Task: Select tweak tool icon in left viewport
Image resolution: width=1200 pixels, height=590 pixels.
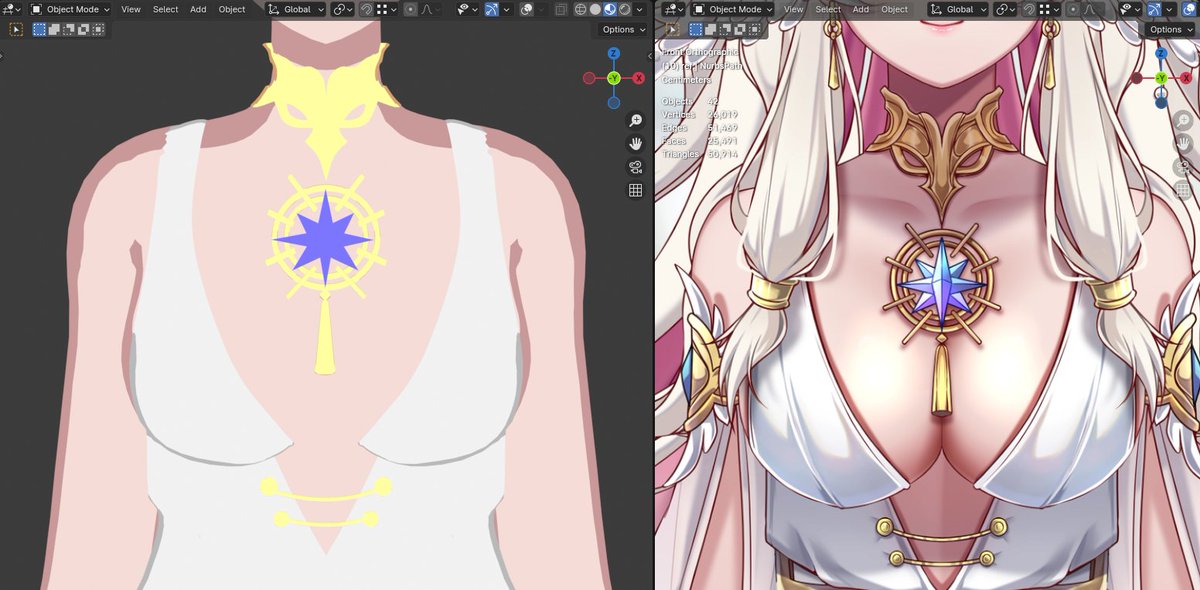Action: pos(17,29)
